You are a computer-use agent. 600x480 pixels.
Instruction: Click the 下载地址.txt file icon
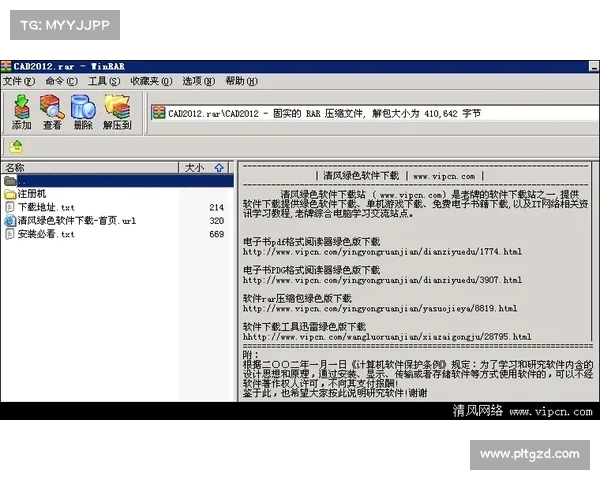coord(10,207)
